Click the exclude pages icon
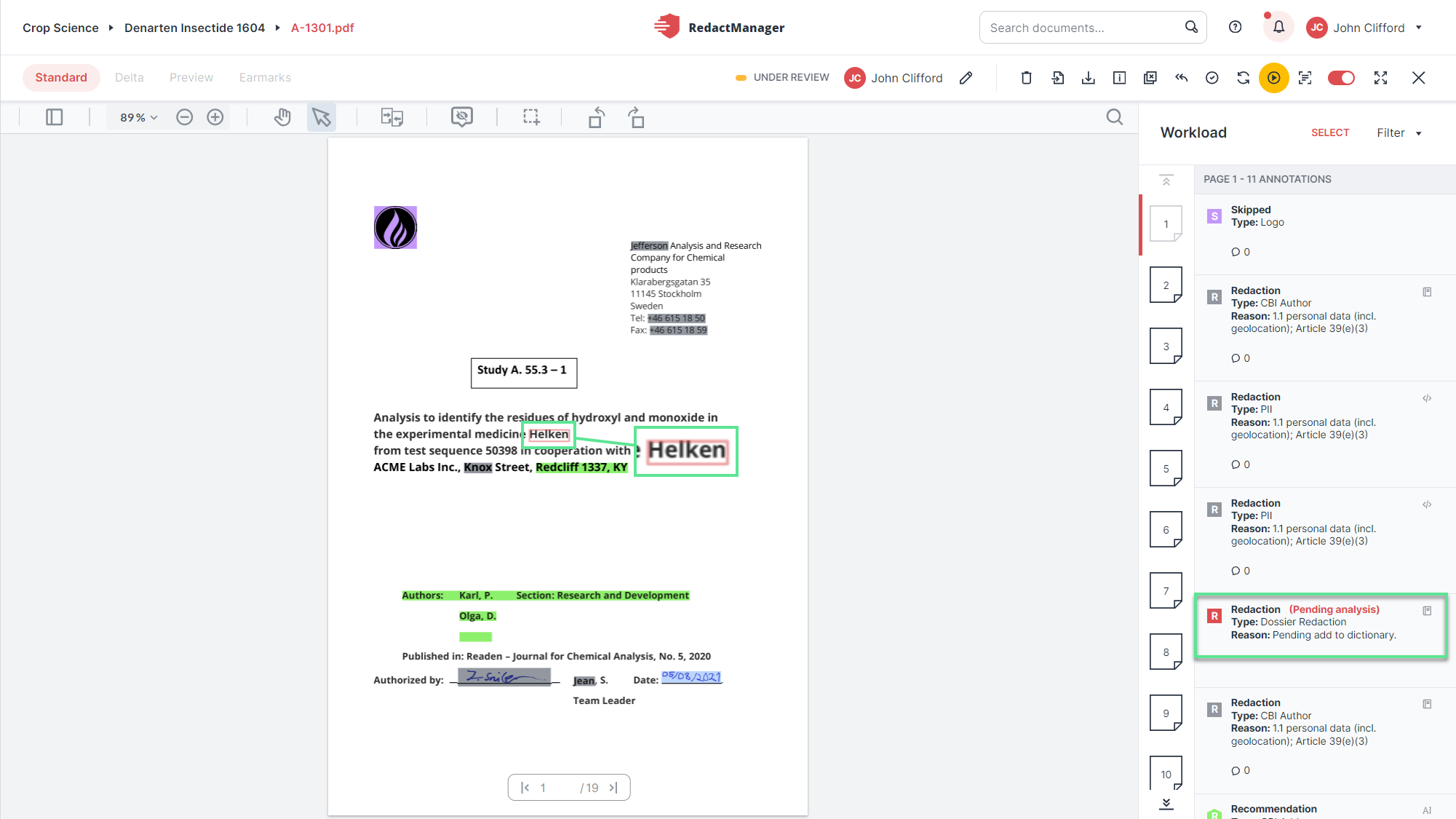The width and height of the screenshot is (1456, 819). (x=1150, y=78)
